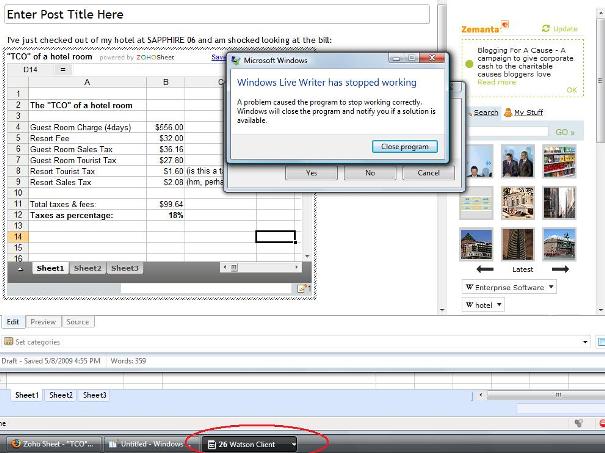Click the embedded sheet horizontal scrollbar thumb

tap(234, 267)
